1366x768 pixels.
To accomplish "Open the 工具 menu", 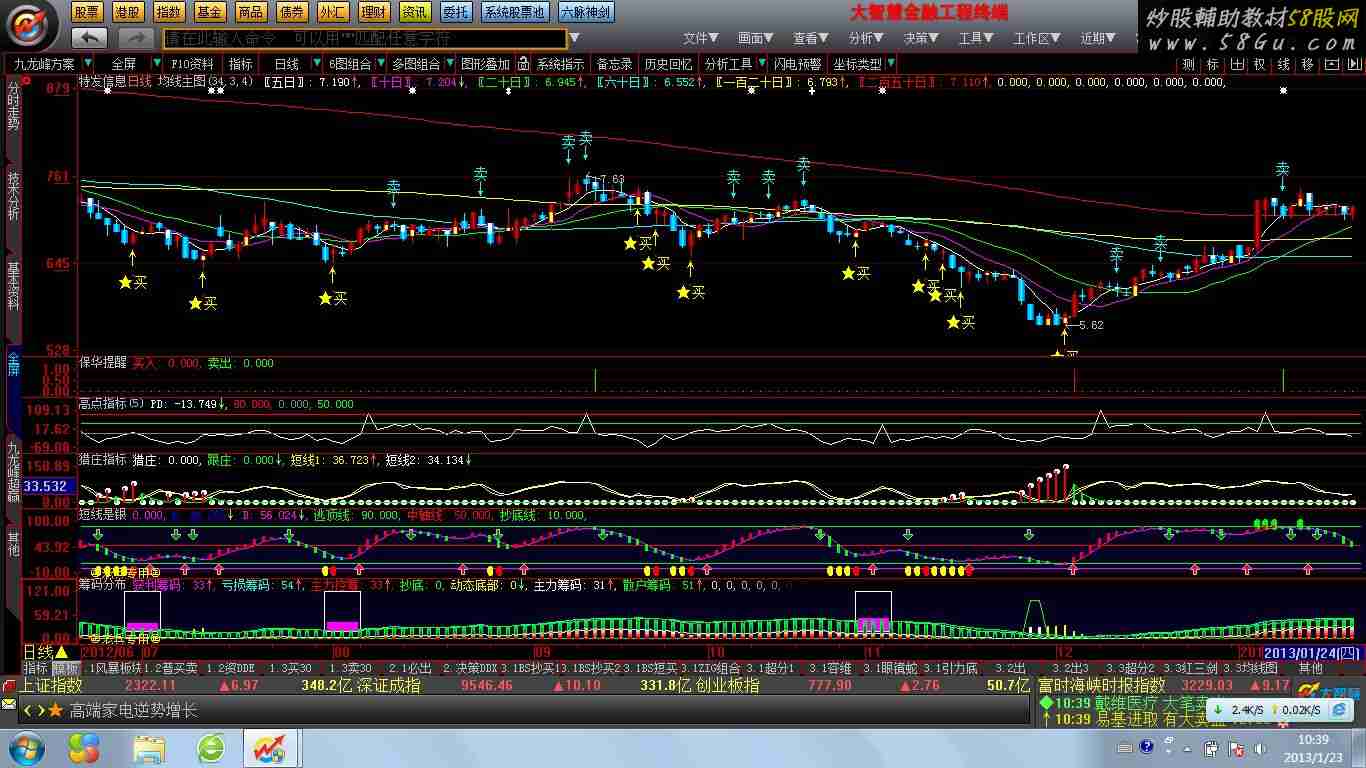I will coord(977,38).
